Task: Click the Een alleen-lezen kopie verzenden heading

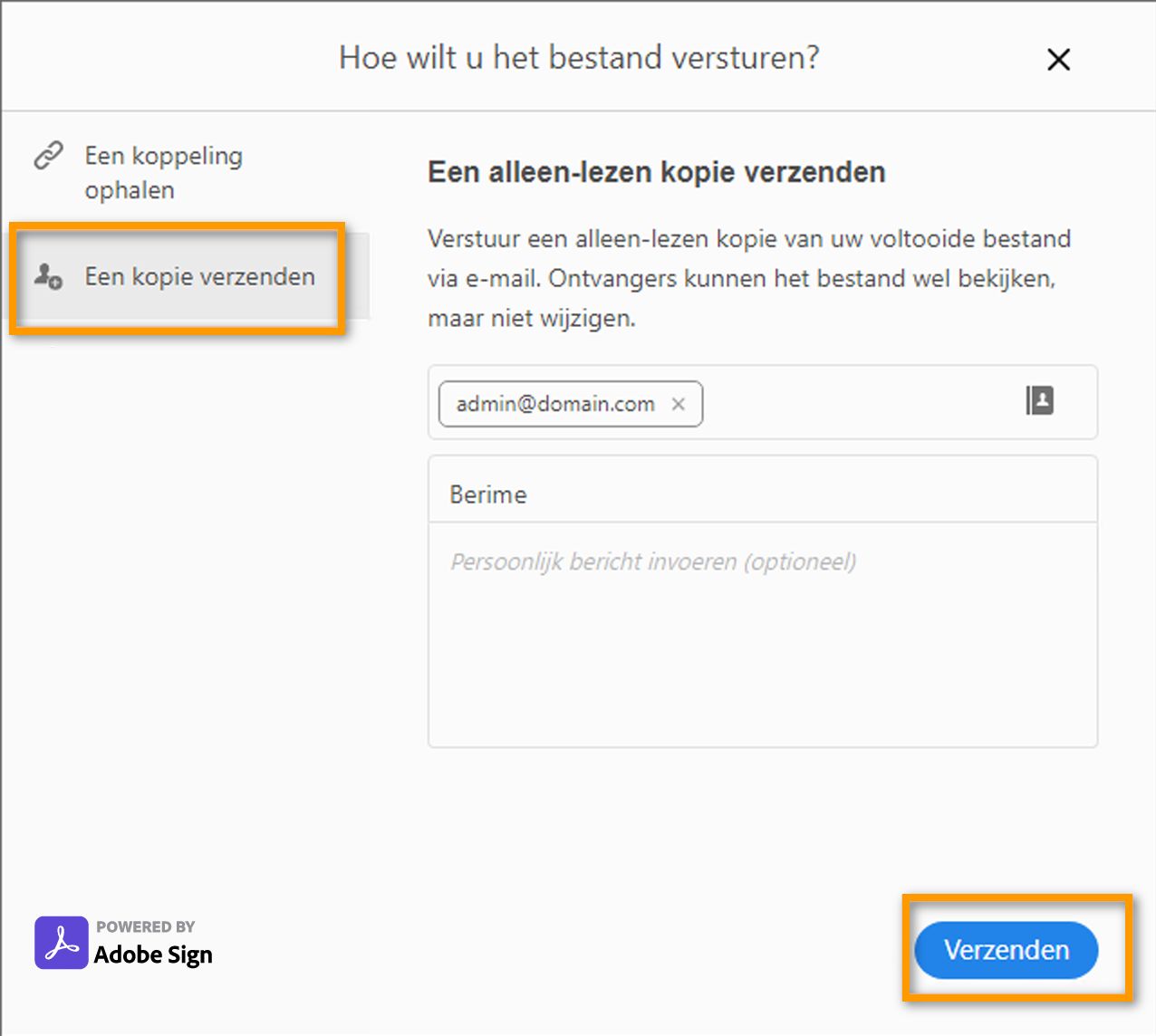Action: [656, 172]
